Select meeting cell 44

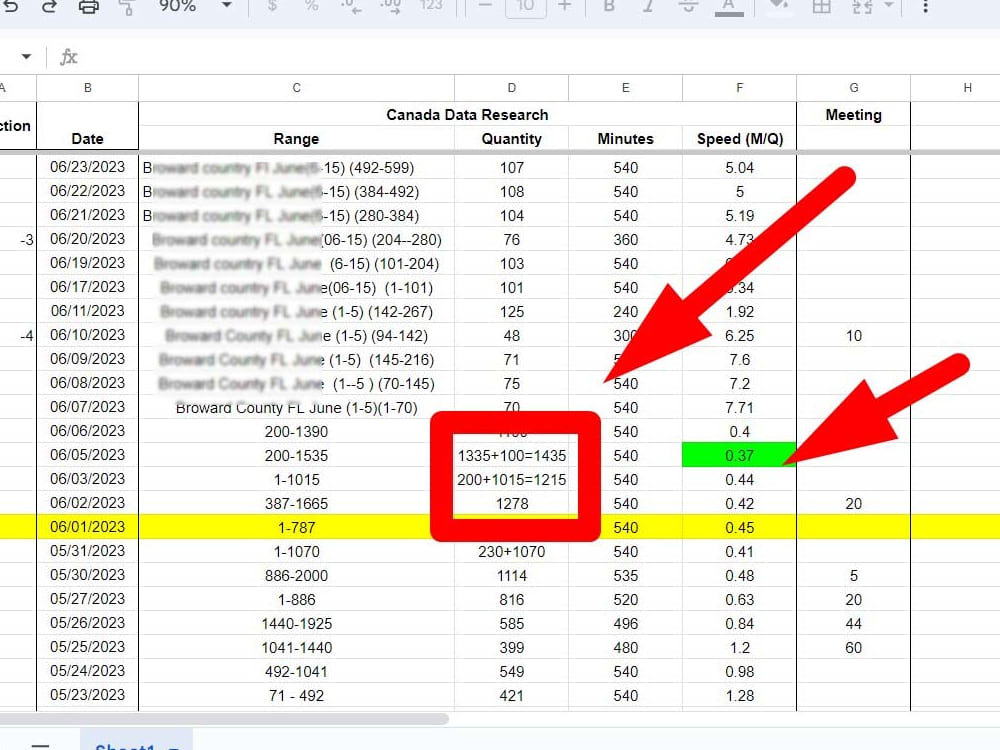point(853,624)
